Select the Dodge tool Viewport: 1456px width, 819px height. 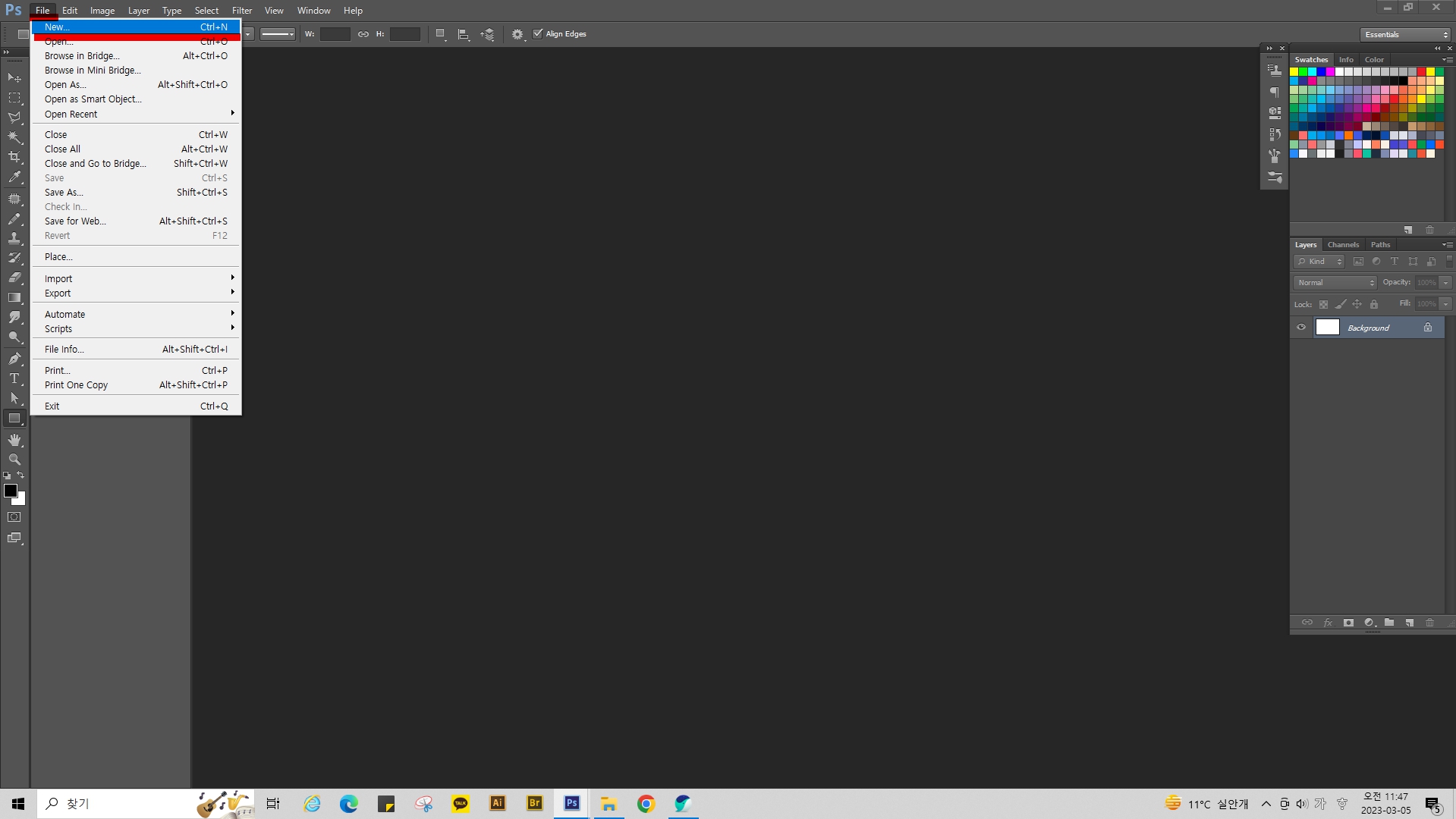click(x=14, y=337)
